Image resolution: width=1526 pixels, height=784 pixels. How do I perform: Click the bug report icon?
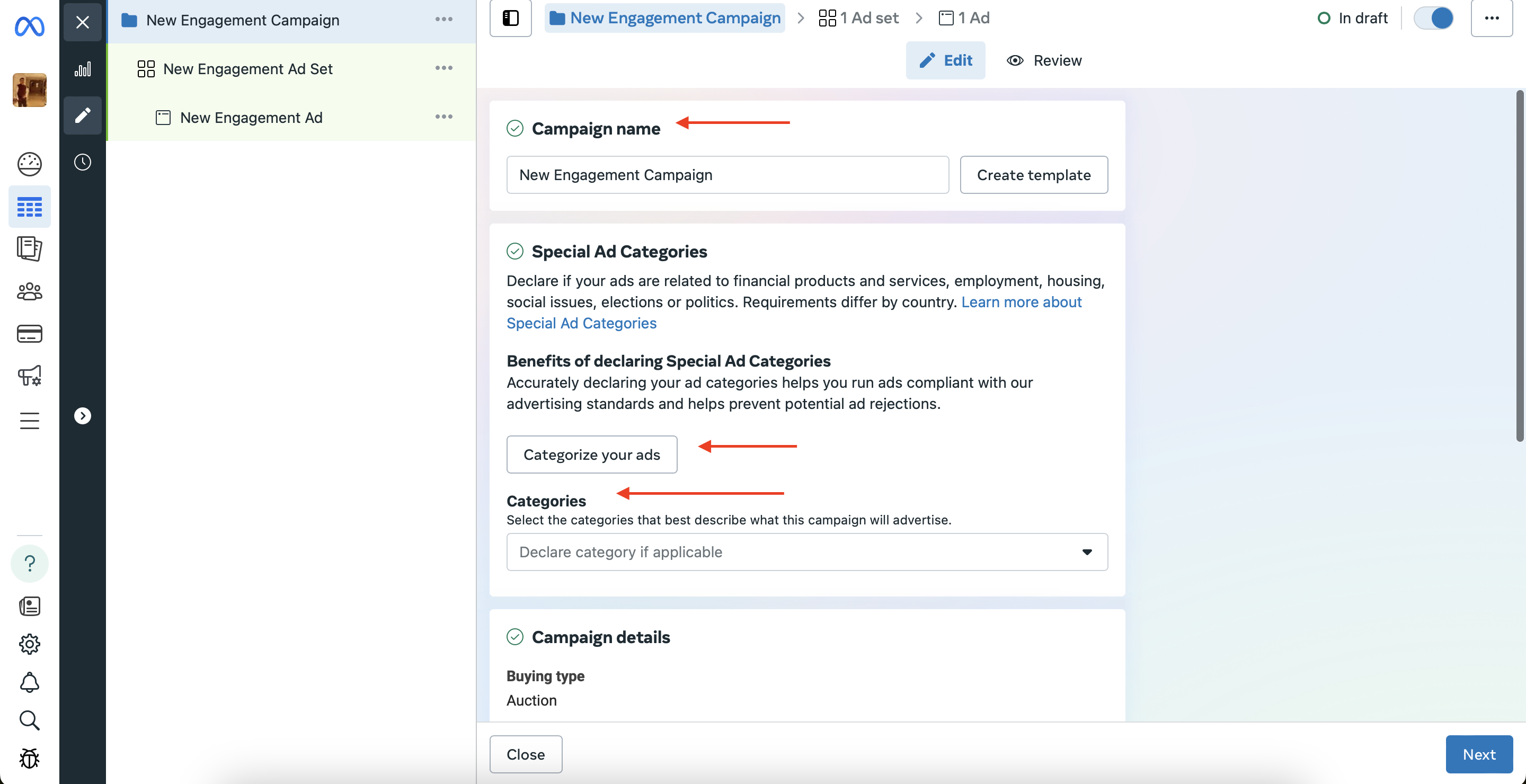coord(29,758)
